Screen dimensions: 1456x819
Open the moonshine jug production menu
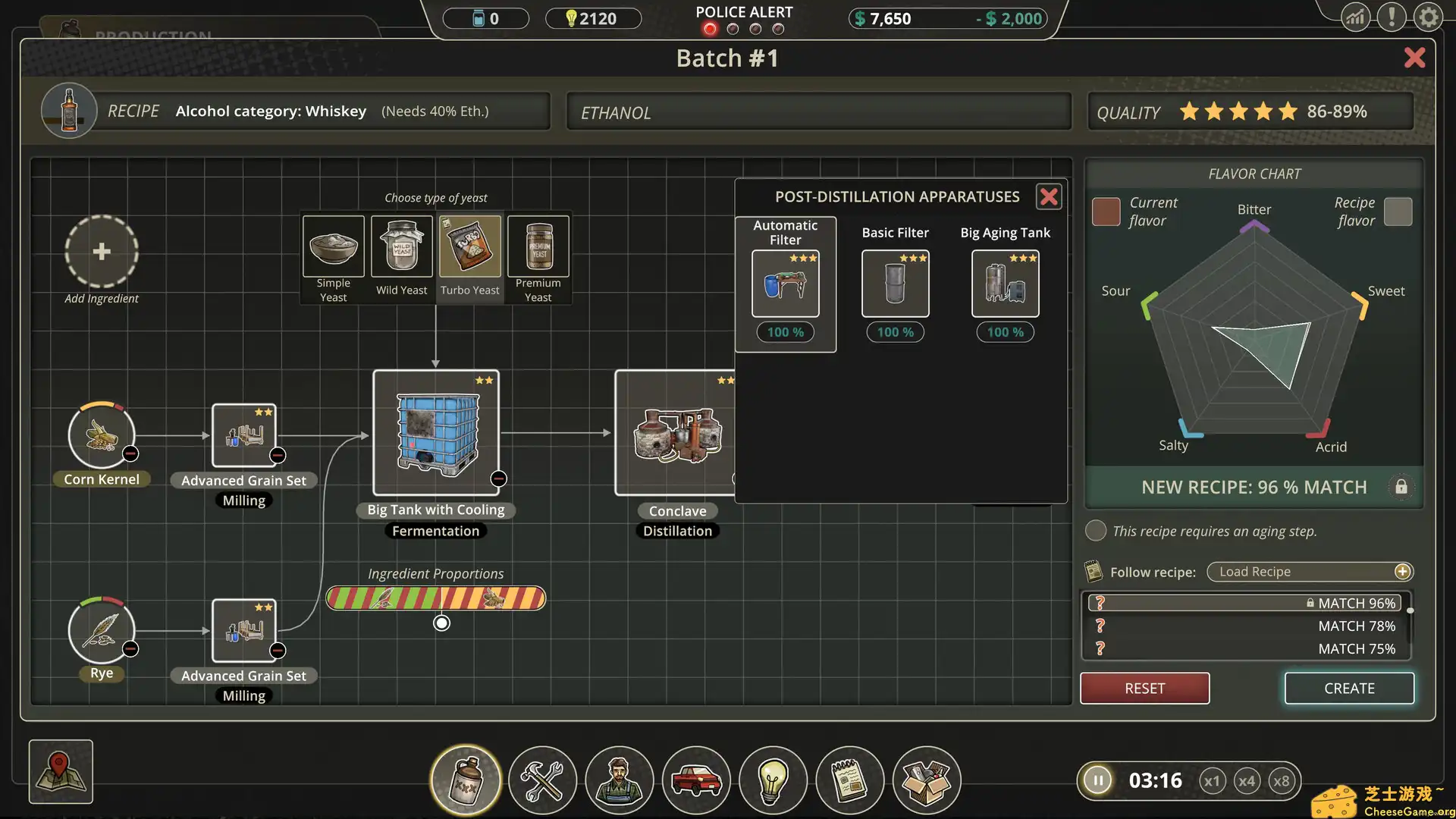pyautogui.click(x=466, y=780)
